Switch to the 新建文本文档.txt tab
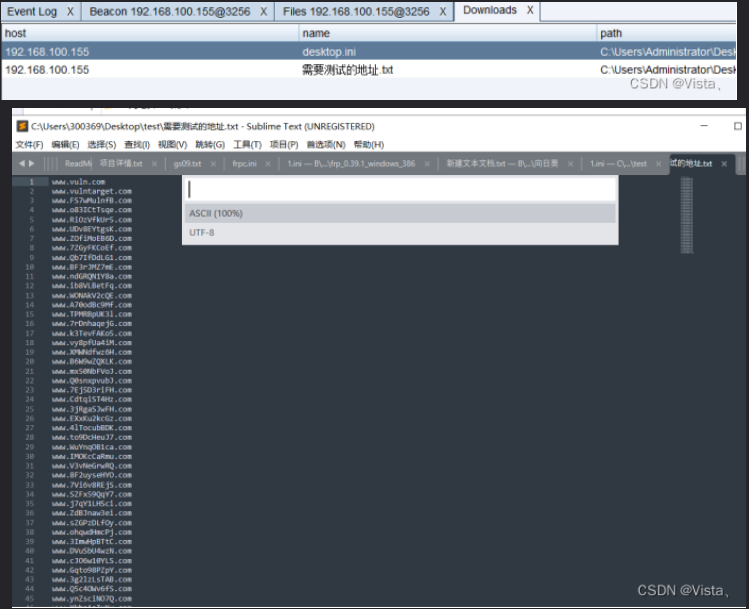Image resolution: width=749 pixels, height=609 pixels. [502, 163]
